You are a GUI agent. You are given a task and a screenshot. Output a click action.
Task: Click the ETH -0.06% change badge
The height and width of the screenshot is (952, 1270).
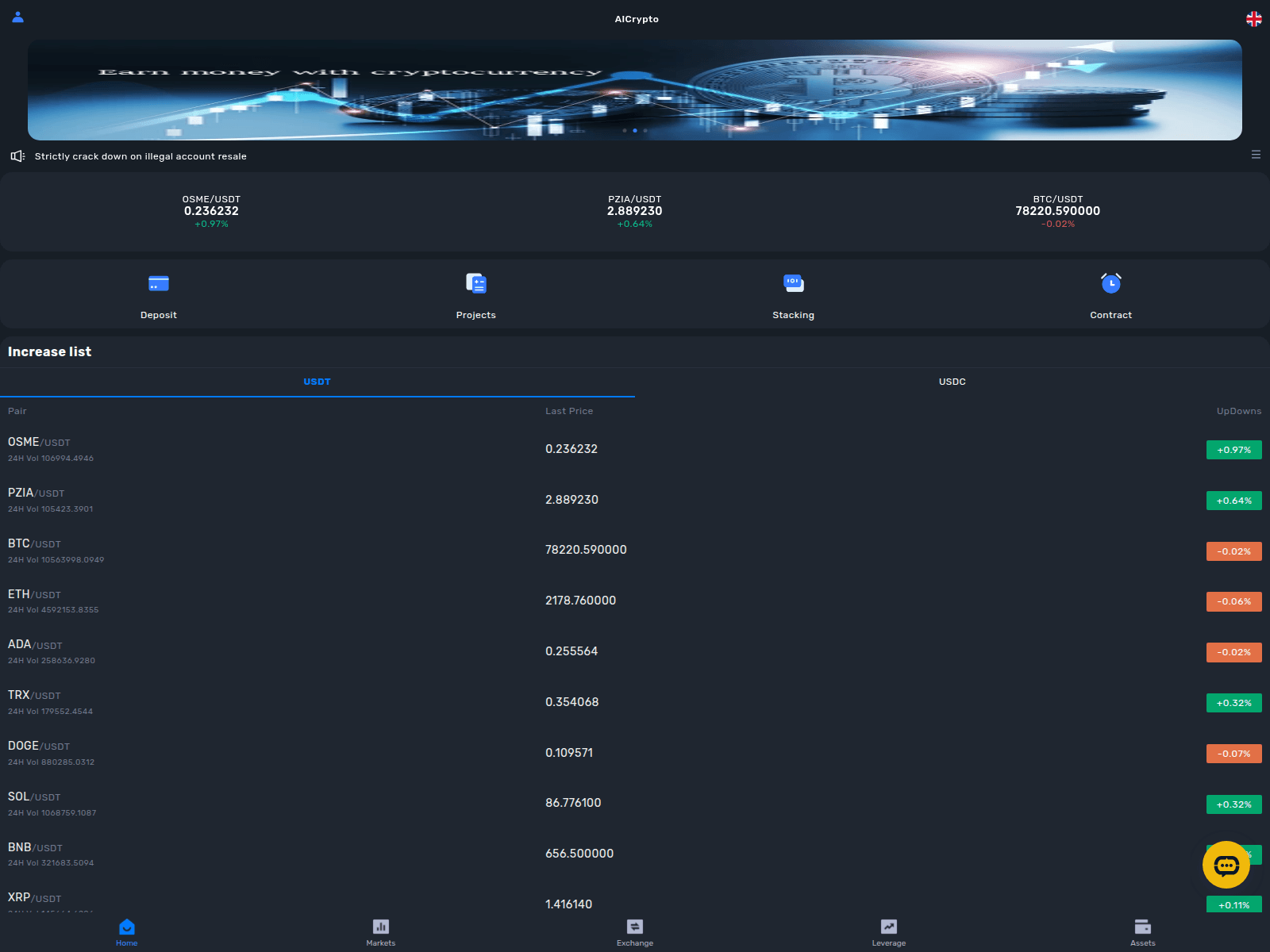point(1234,601)
